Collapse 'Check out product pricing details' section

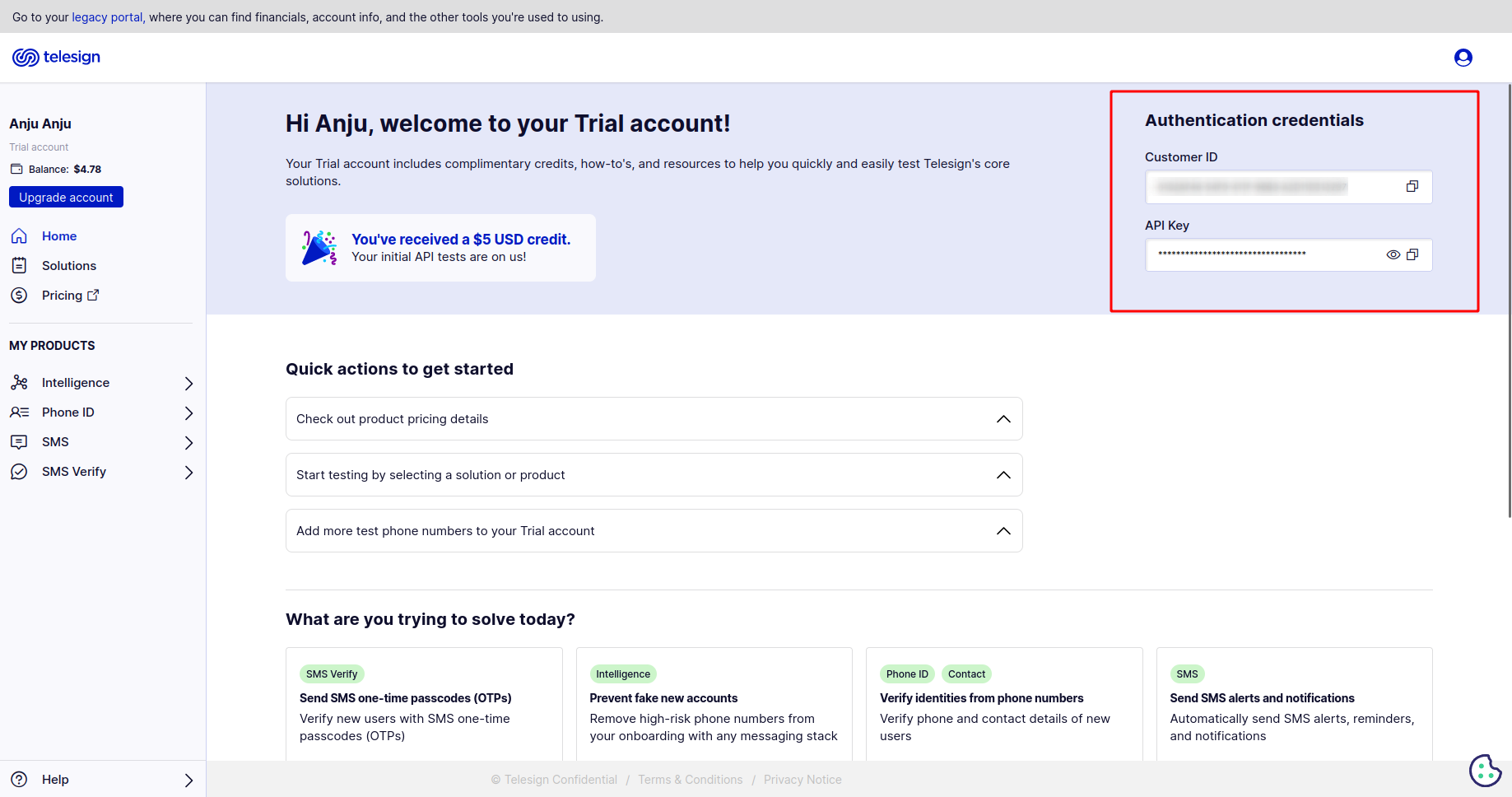[x=1003, y=419]
